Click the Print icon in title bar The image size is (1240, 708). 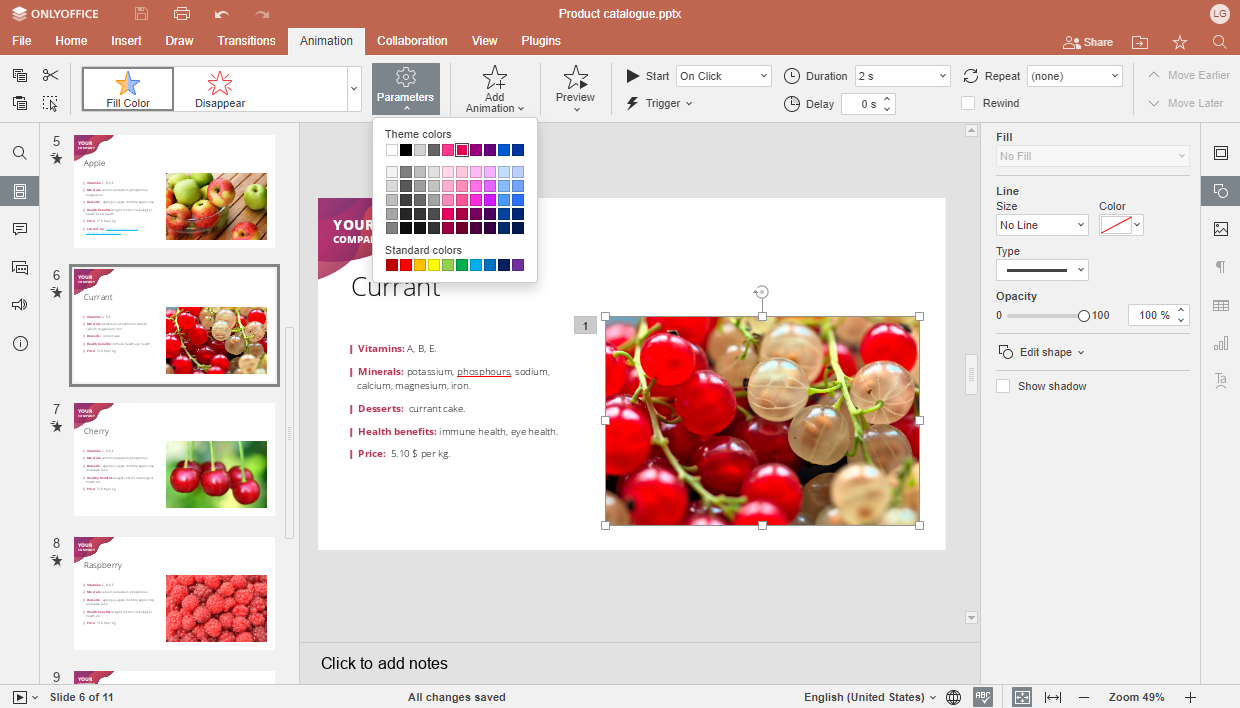pos(181,14)
